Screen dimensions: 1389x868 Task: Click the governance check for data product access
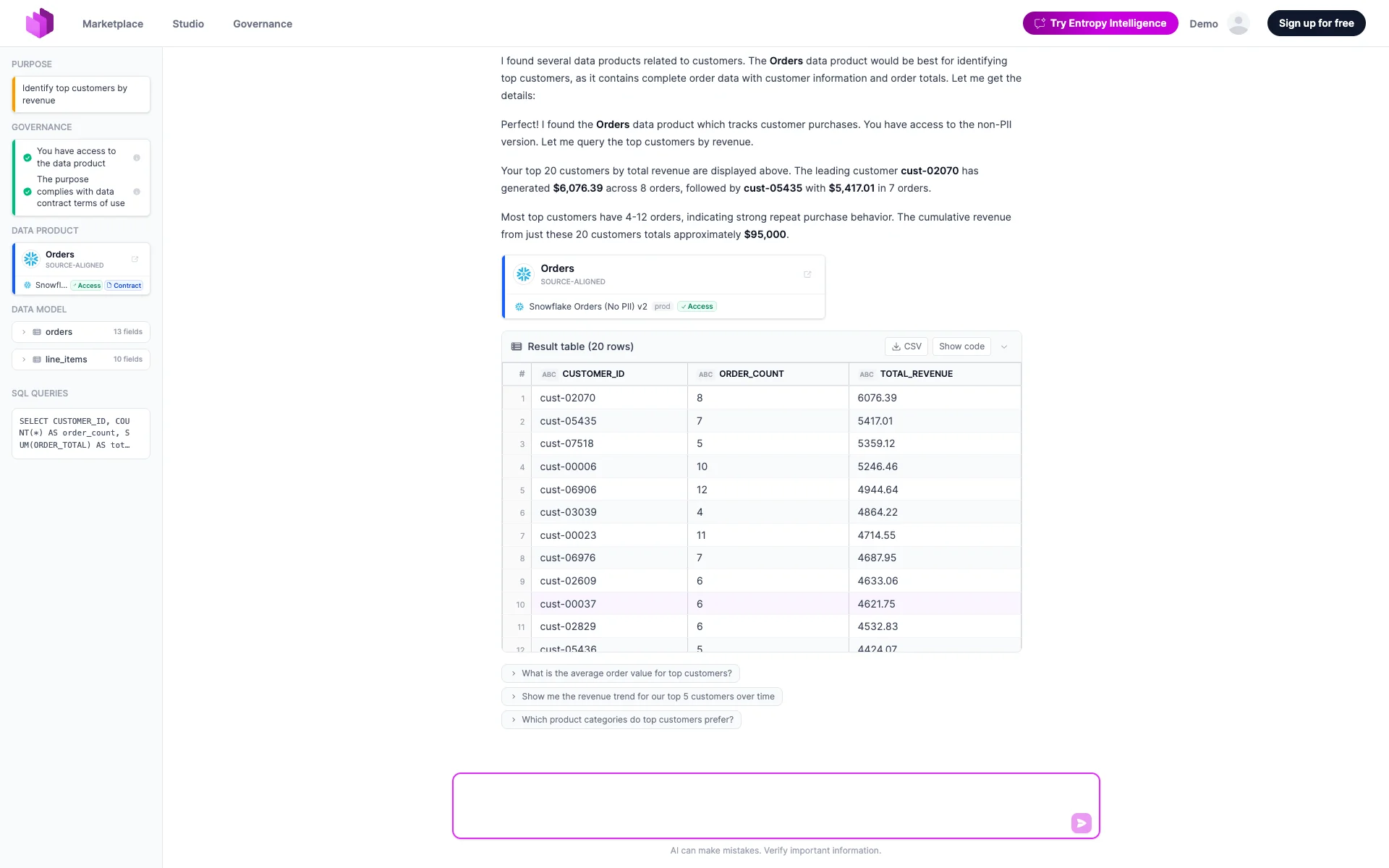click(x=27, y=157)
